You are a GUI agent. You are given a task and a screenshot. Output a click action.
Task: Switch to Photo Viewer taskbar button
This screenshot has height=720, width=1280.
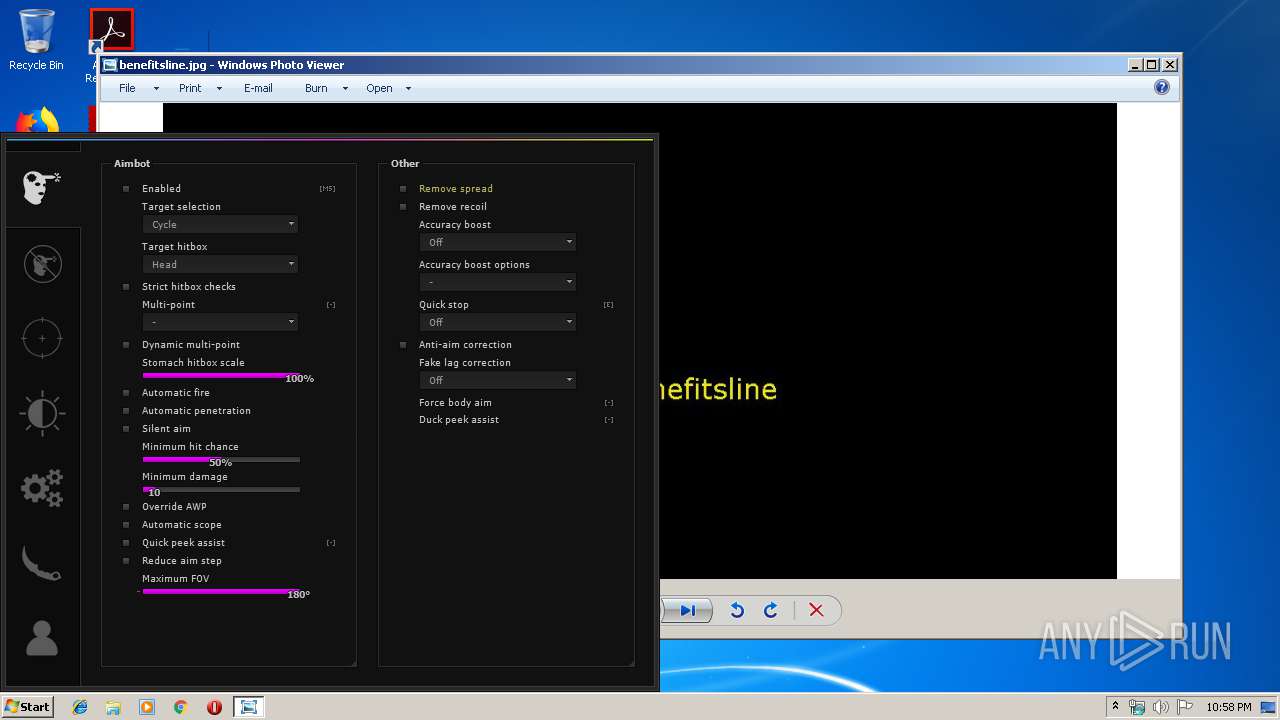pyautogui.click(x=248, y=707)
